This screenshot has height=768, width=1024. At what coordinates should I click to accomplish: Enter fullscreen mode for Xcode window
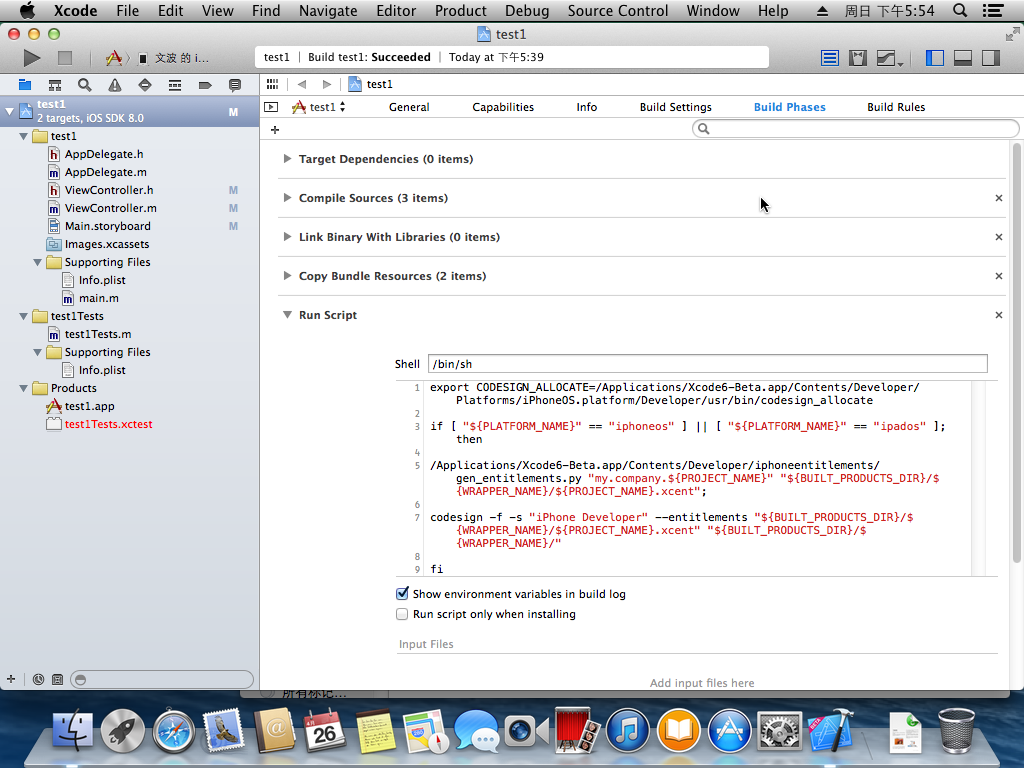click(x=1012, y=34)
